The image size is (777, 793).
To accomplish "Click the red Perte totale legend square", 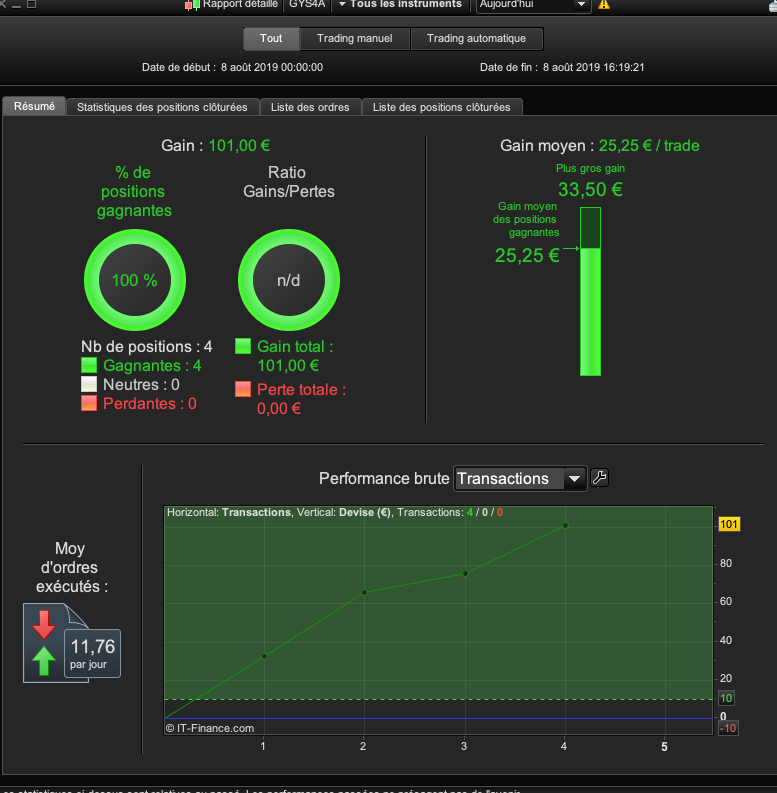I will pyautogui.click(x=243, y=389).
